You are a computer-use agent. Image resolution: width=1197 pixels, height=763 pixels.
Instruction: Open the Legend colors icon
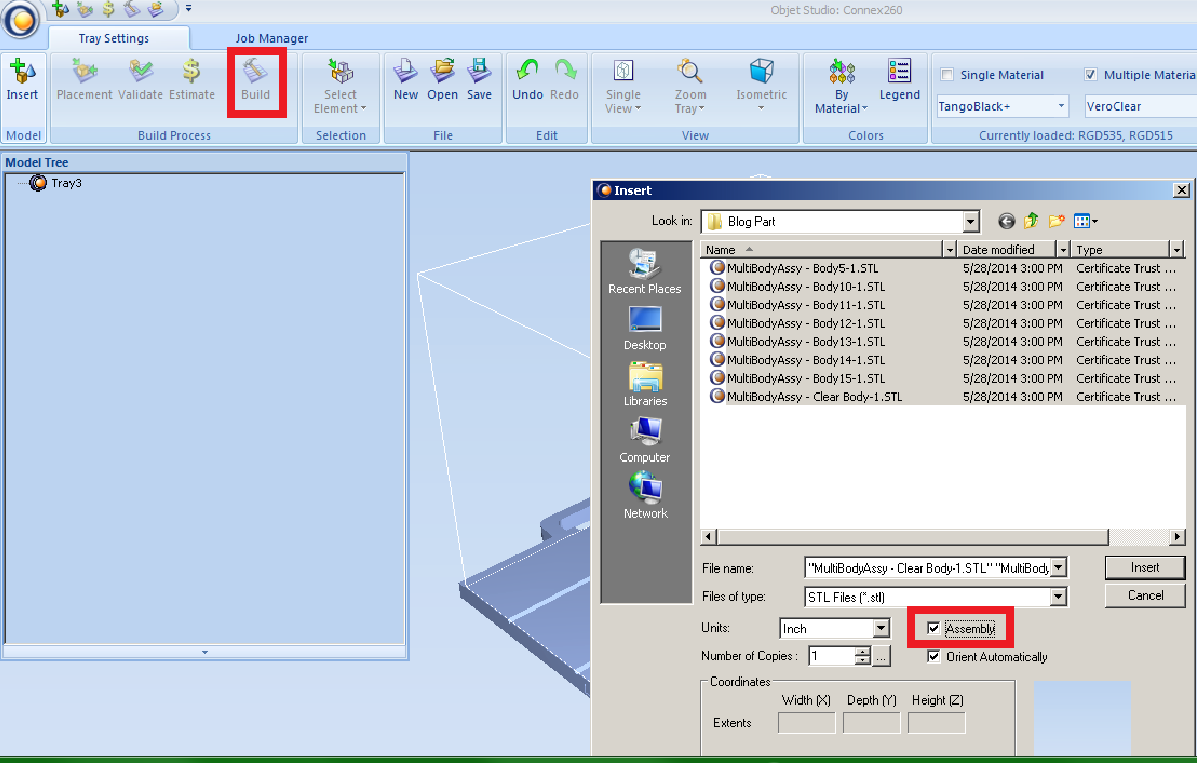tap(899, 72)
